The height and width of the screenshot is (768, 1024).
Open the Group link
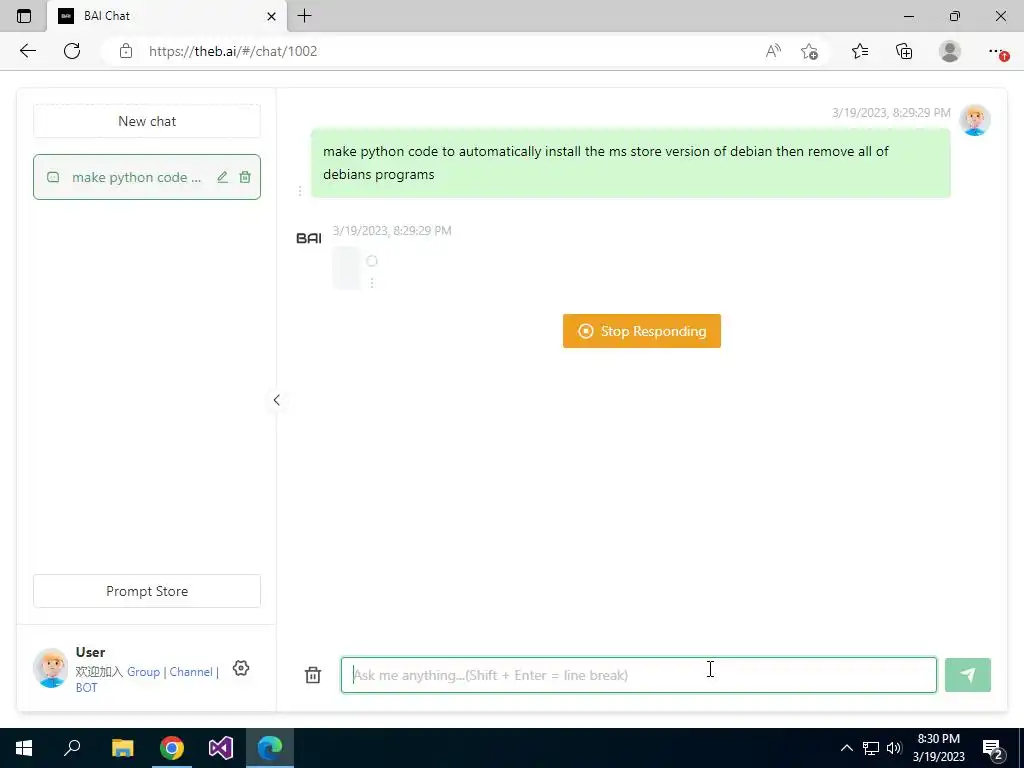pyautogui.click(x=144, y=671)
